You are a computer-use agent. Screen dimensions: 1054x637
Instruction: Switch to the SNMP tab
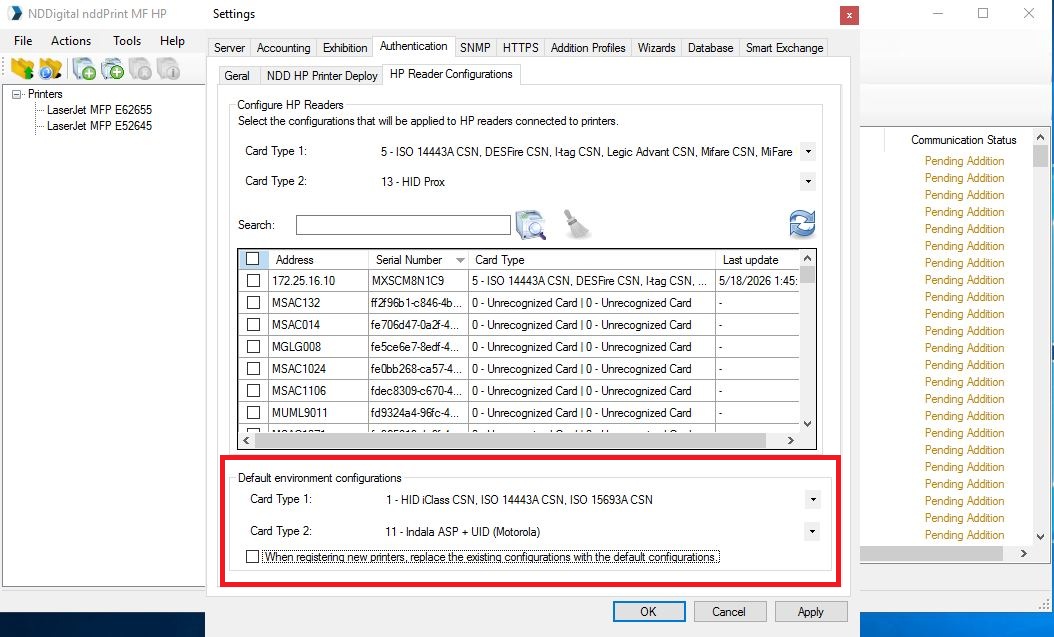pyautogui.click(x=475, y=48)
